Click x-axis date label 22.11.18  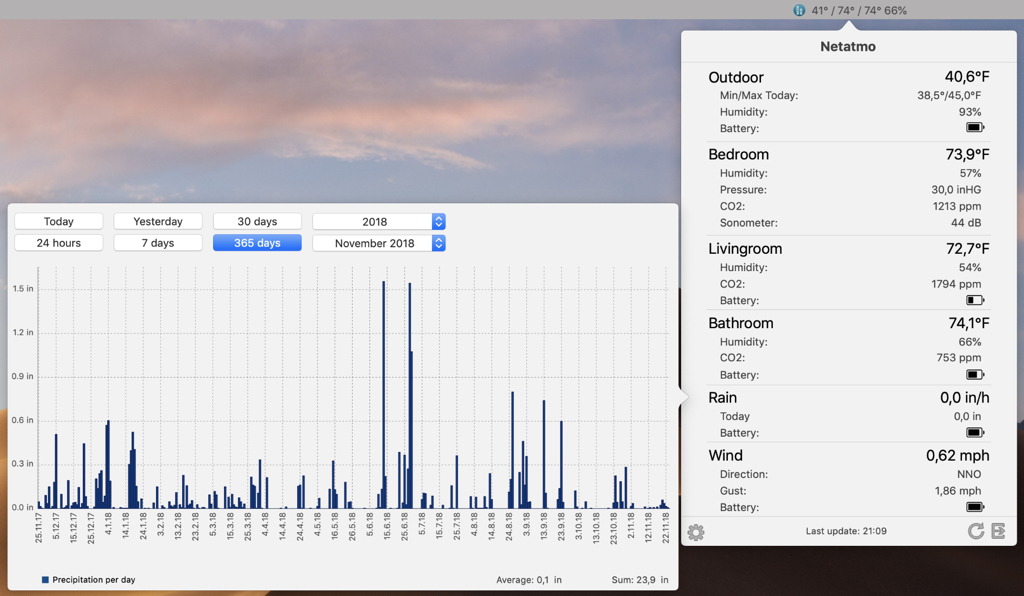tap(666, 527)
